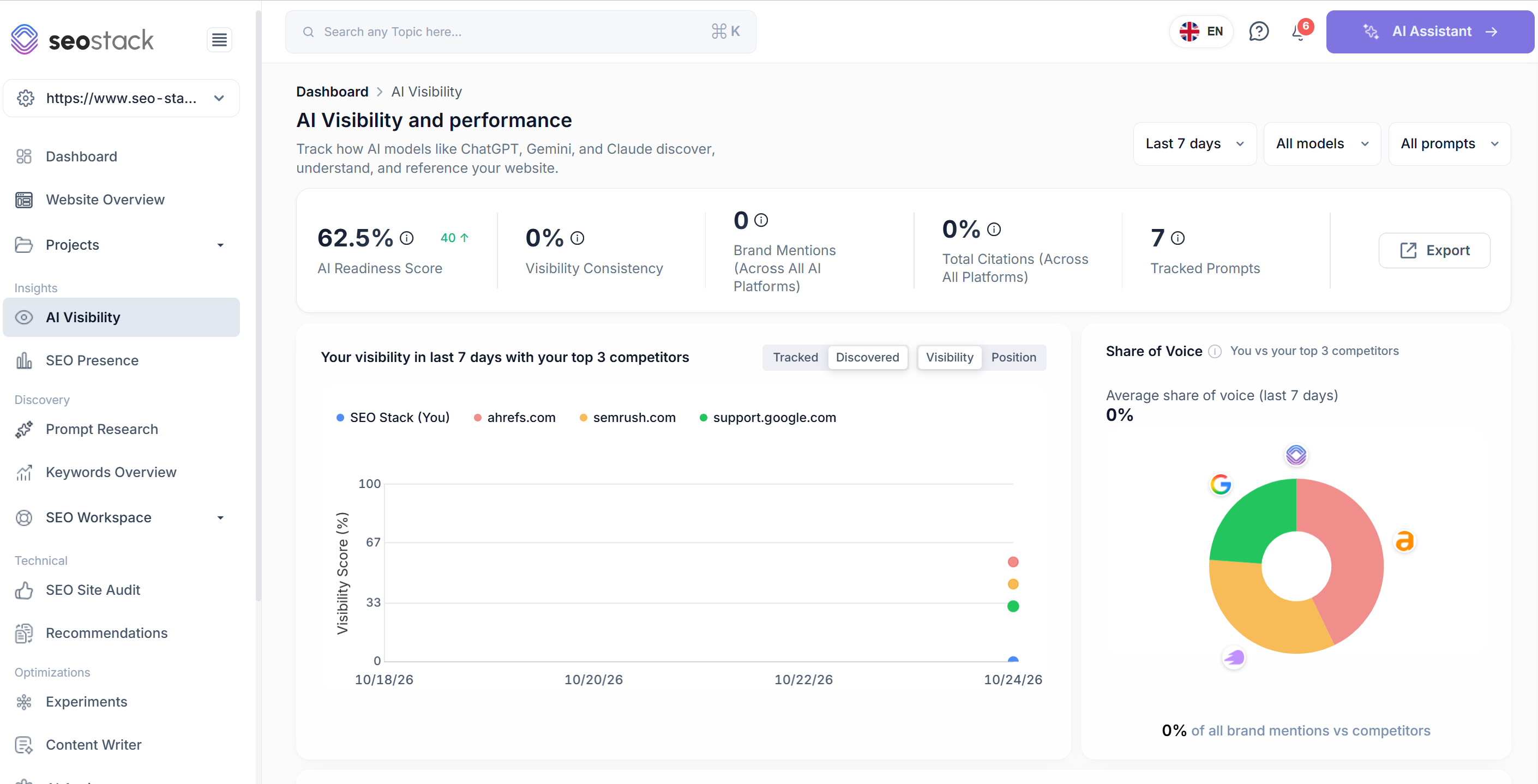
Task: Switch chart to Position mode
Action: [x=1013, y=358]
